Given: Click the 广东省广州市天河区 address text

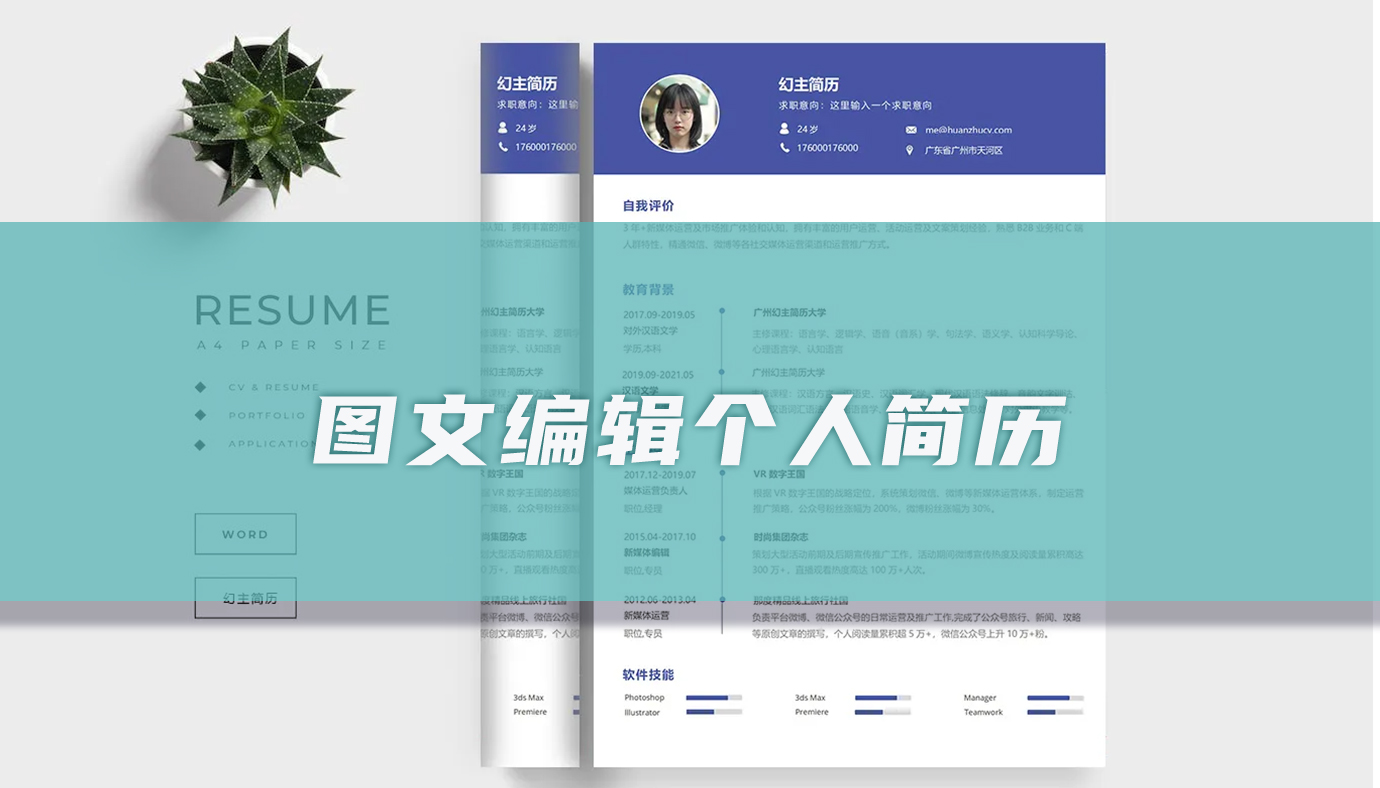Looking at the screenshot, I should (963, 151).
